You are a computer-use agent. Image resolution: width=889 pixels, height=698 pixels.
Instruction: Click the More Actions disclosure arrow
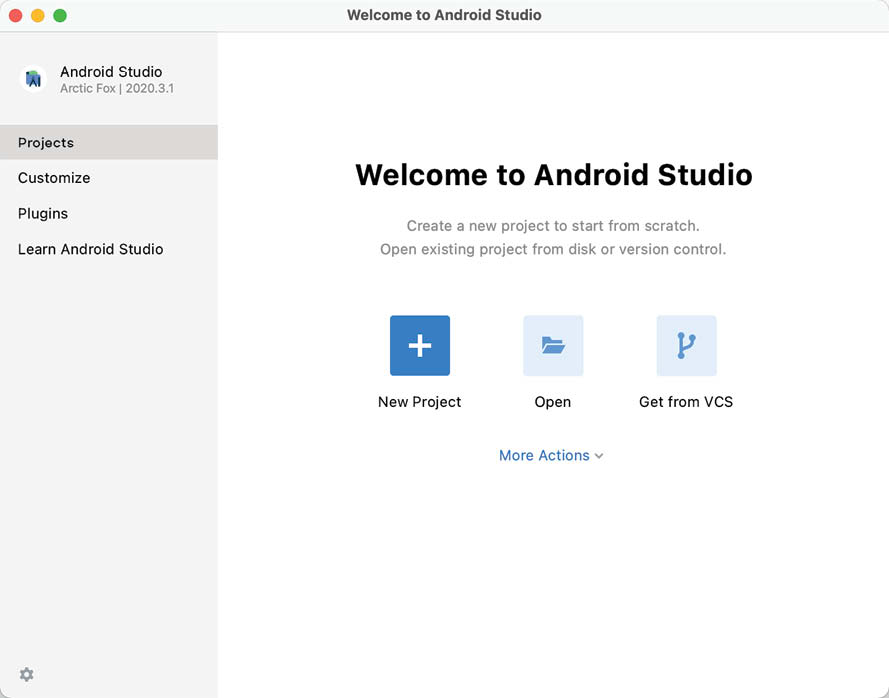point(599,456)
